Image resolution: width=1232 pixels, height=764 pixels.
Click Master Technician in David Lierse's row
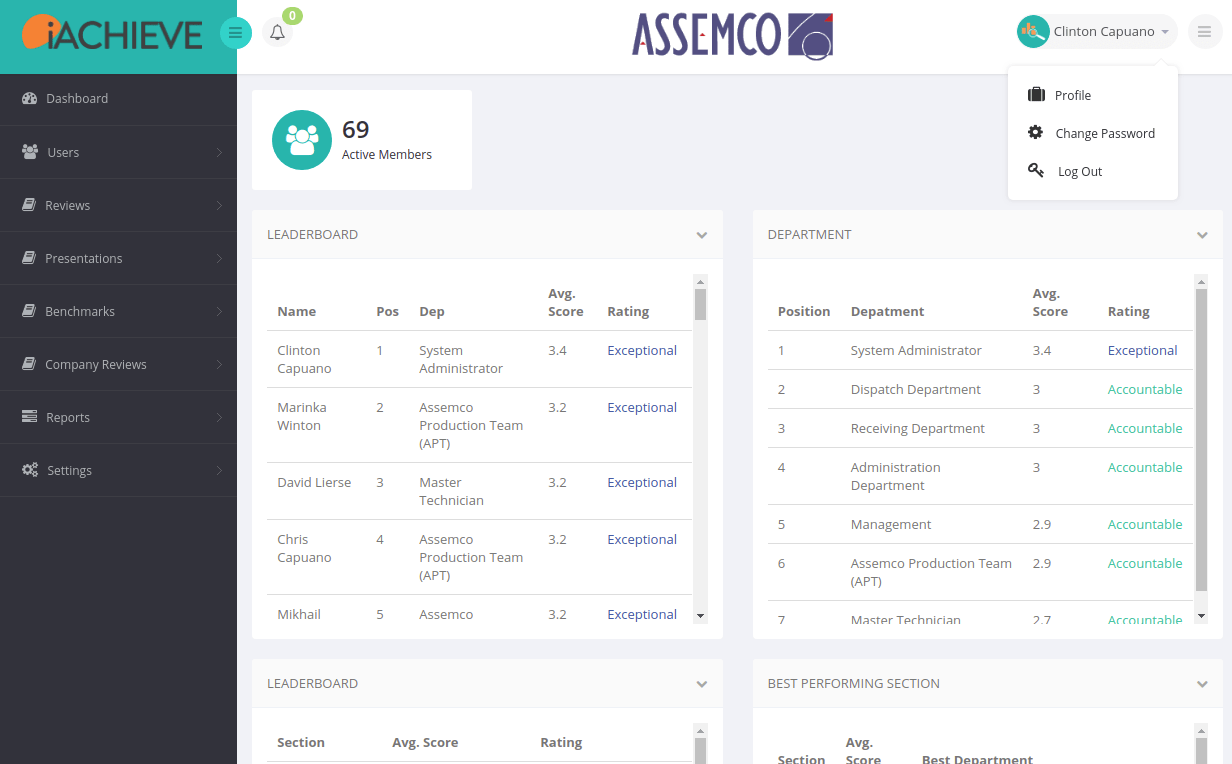coord(451,491)
